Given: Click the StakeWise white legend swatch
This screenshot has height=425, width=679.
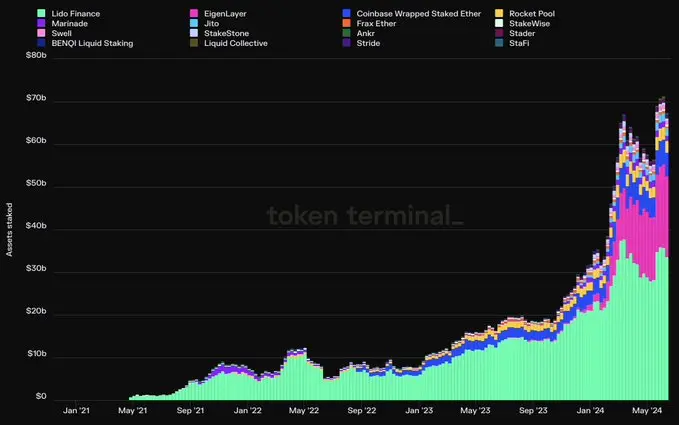Looking at the screenshot, I should (x=499, y=23).
